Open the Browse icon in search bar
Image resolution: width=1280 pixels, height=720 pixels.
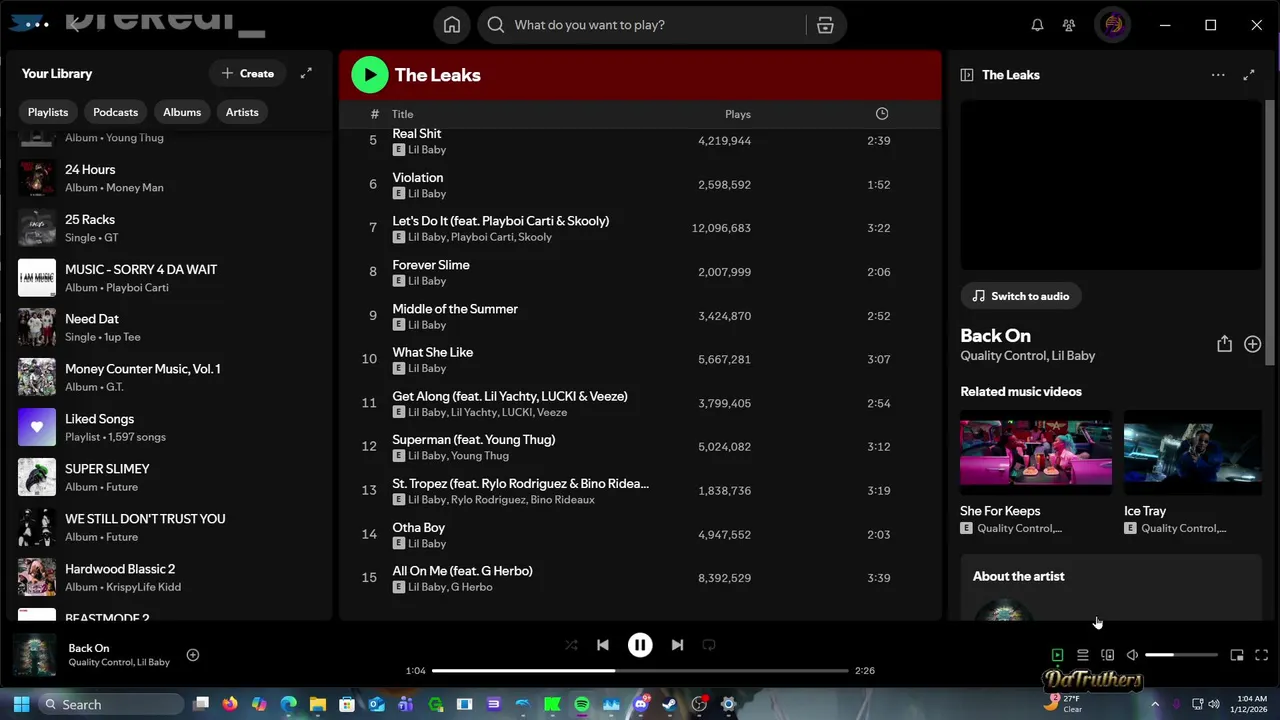pos(825,25)
